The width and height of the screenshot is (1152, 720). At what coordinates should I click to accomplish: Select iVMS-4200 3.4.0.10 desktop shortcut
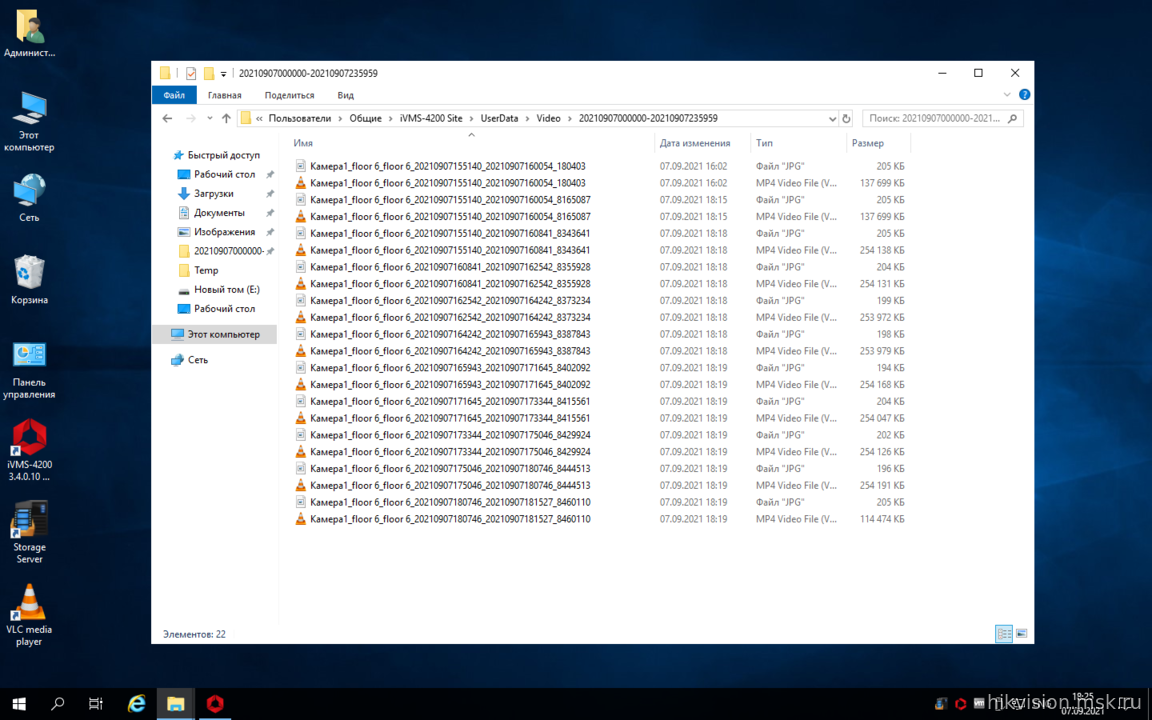pyautogui.click(x=29, y=450)
